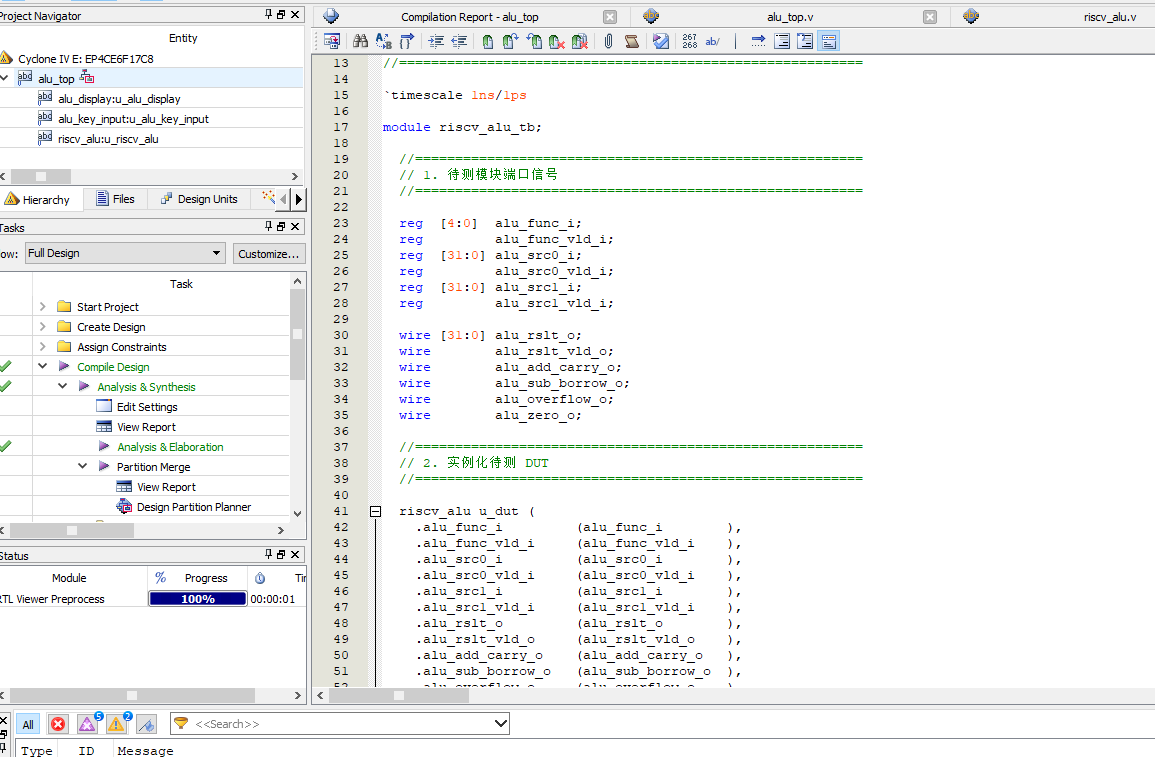Click the analyze current file icon
The height and width of the screenshot is (757, 1155).
click(x=661, y=41)
